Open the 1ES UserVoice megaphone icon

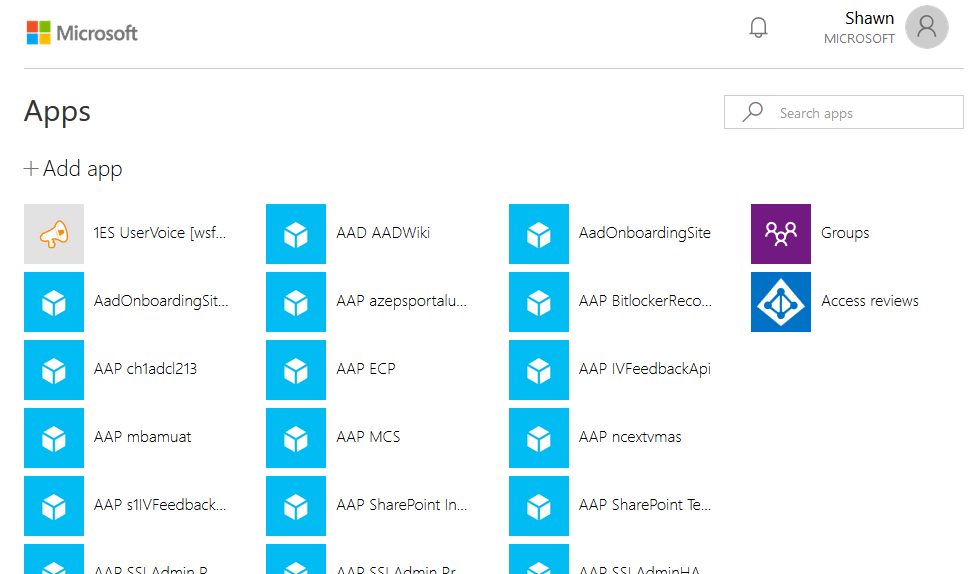coord(54,234)
